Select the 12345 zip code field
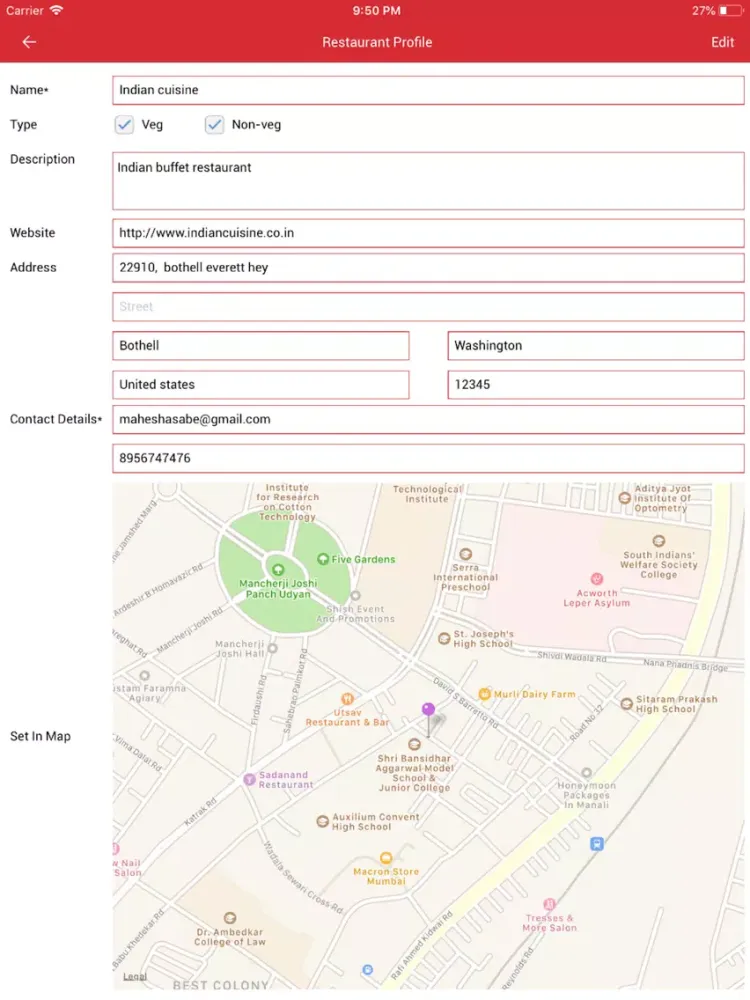 click(x=596, y=385)
